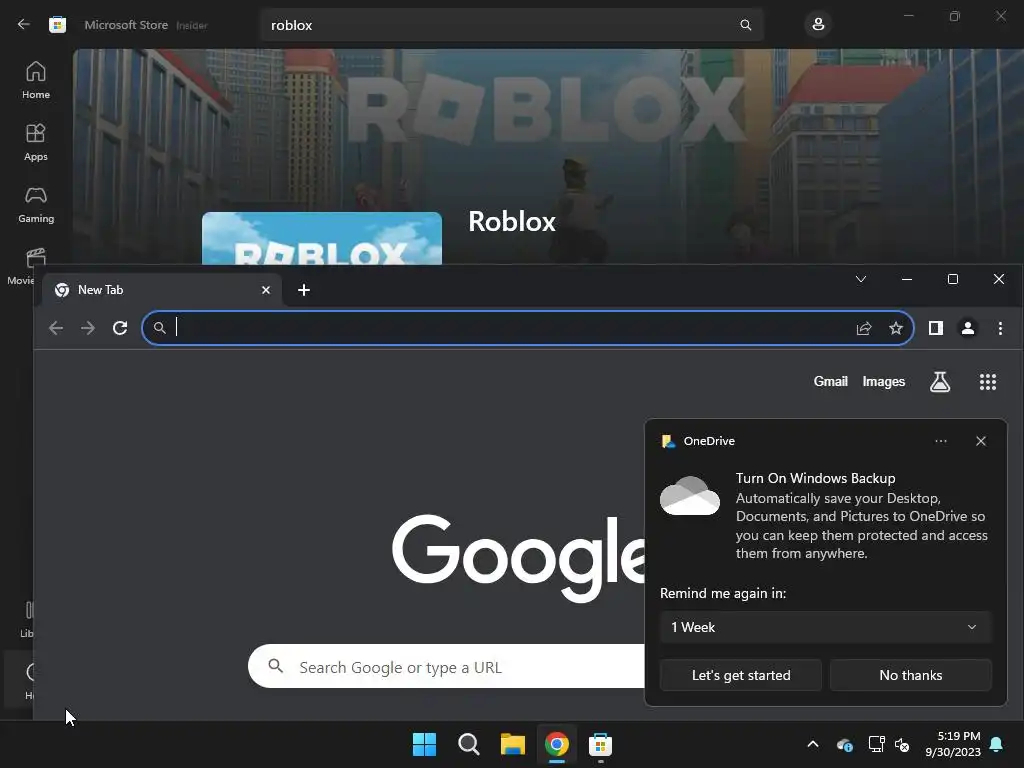Open a new Chrome tab
This screenshot has width=1024, height=768.
pos(304,290)
